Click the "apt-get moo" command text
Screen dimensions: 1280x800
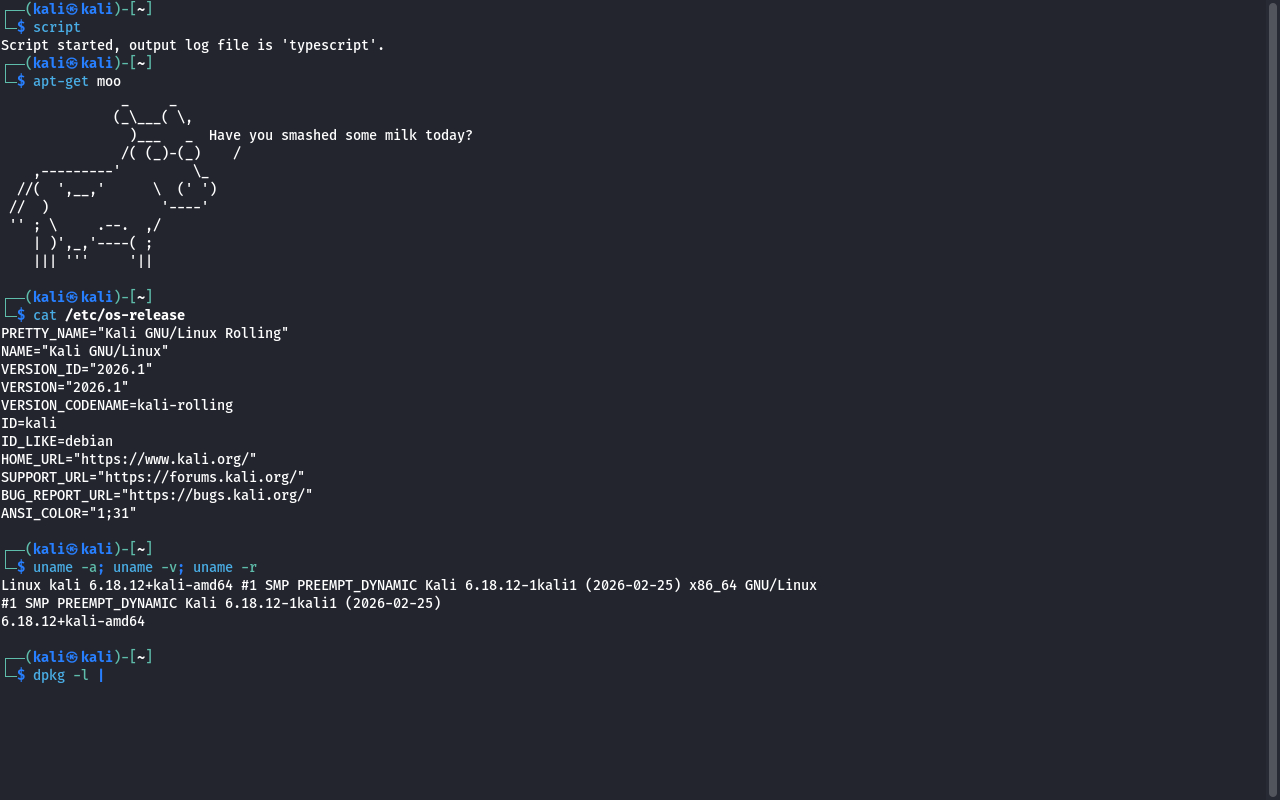[76, 81]
